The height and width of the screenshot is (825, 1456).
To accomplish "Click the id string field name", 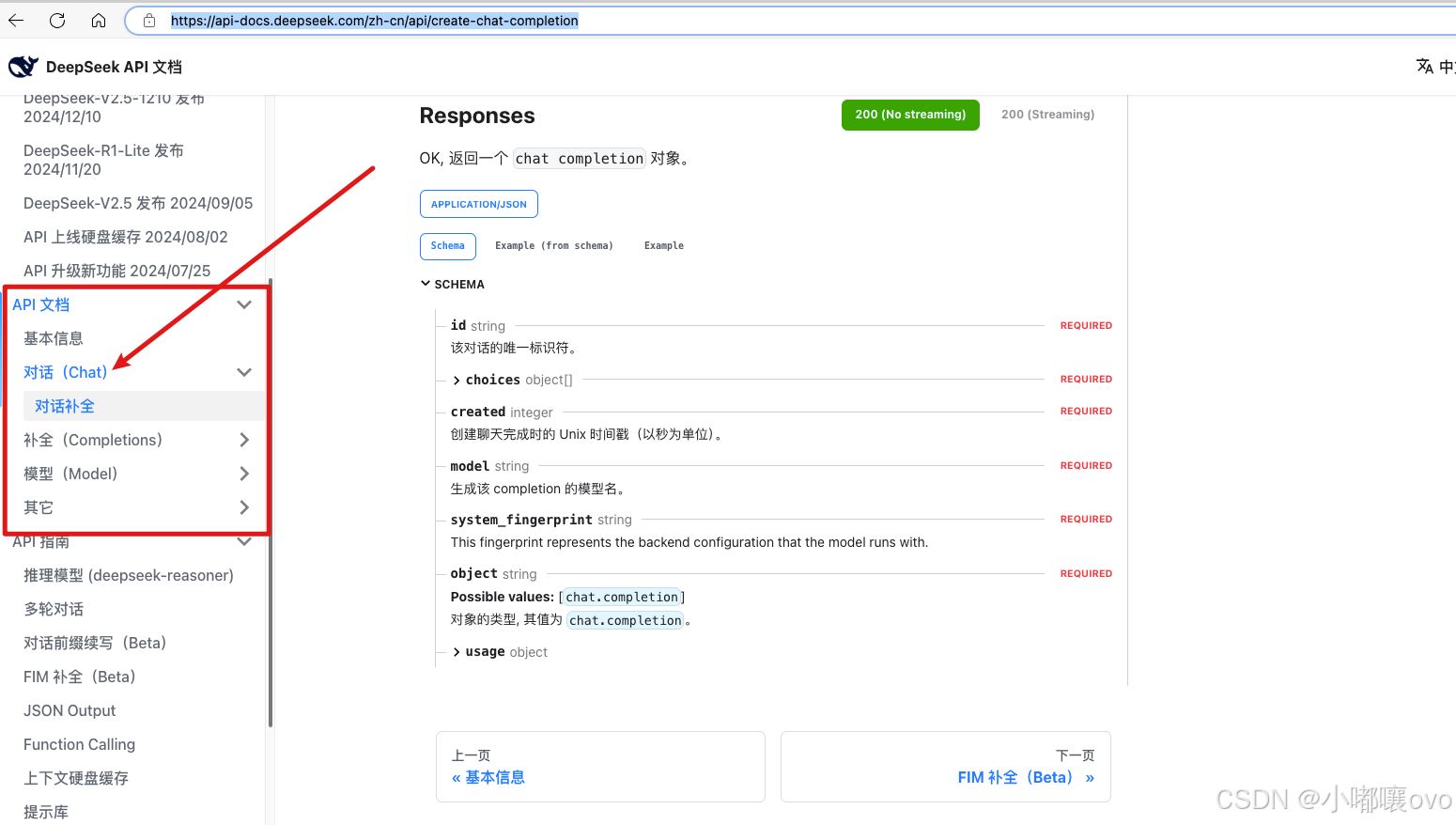I will [x=458, y=325].
